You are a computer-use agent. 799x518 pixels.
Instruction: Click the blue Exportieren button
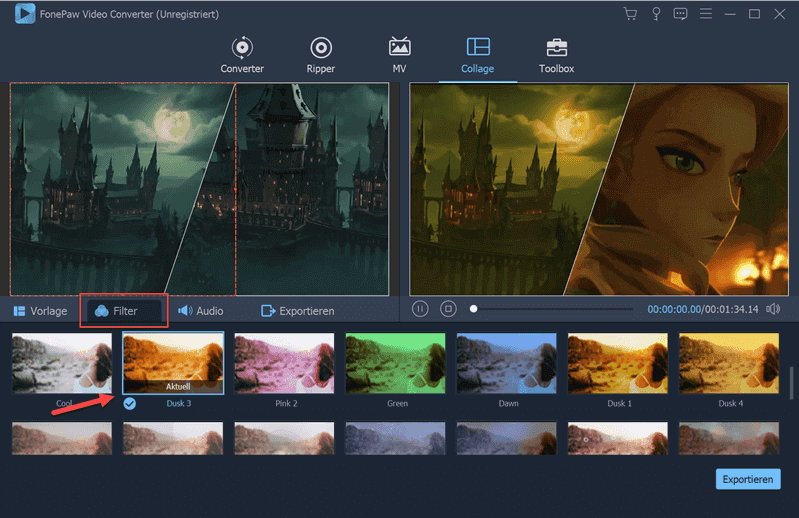(x=748, y=479)
